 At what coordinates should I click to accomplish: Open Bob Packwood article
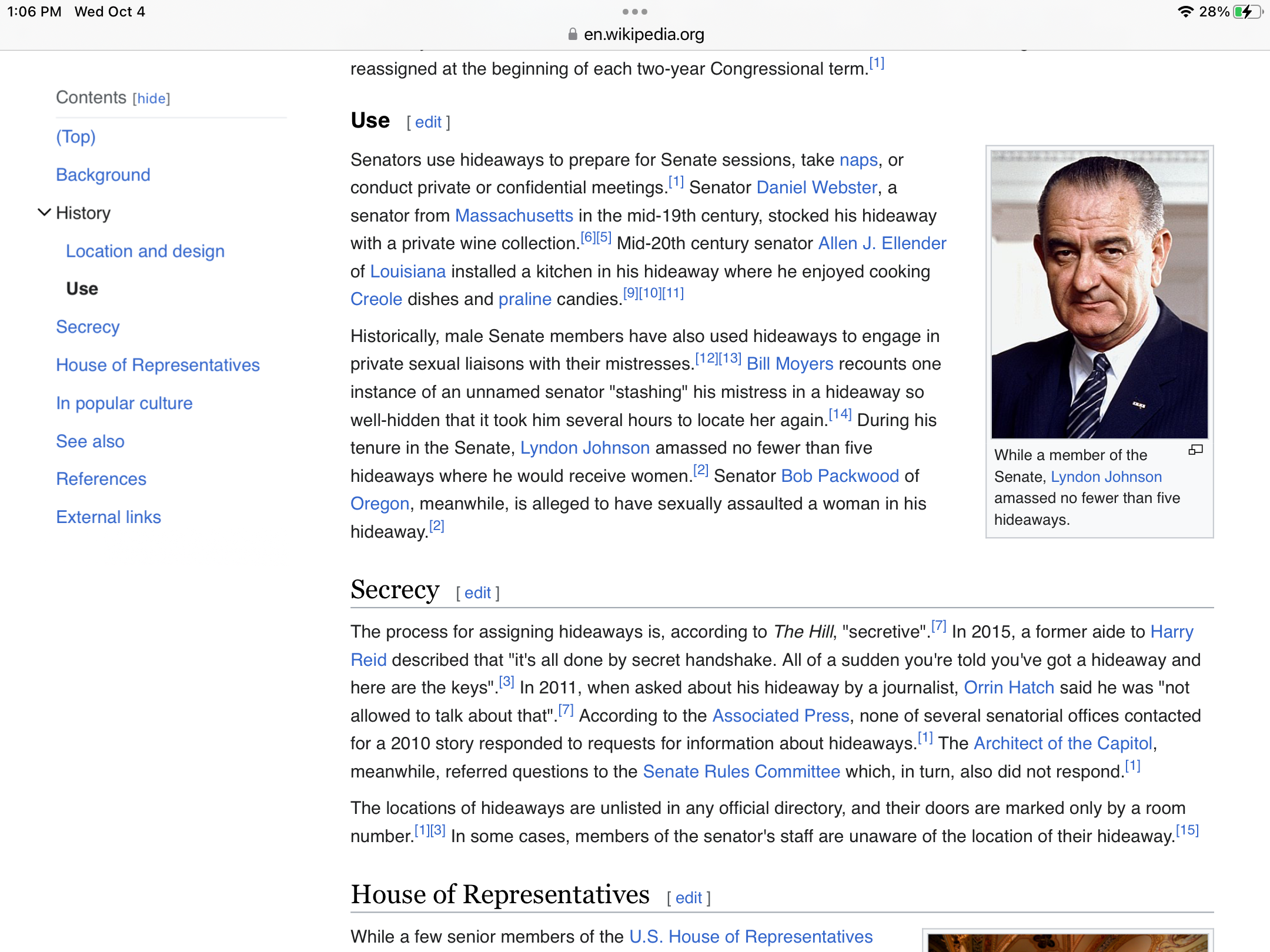click(840, 476)
